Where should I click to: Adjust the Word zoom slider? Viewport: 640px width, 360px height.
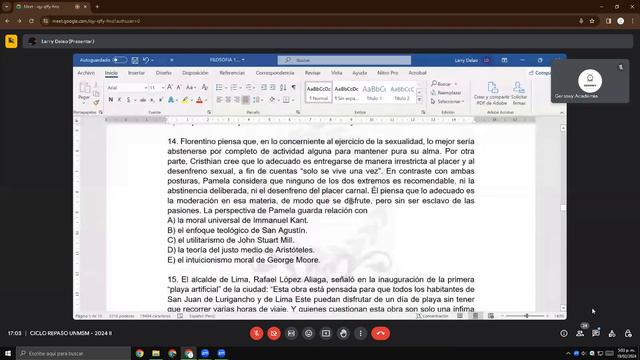527,316
